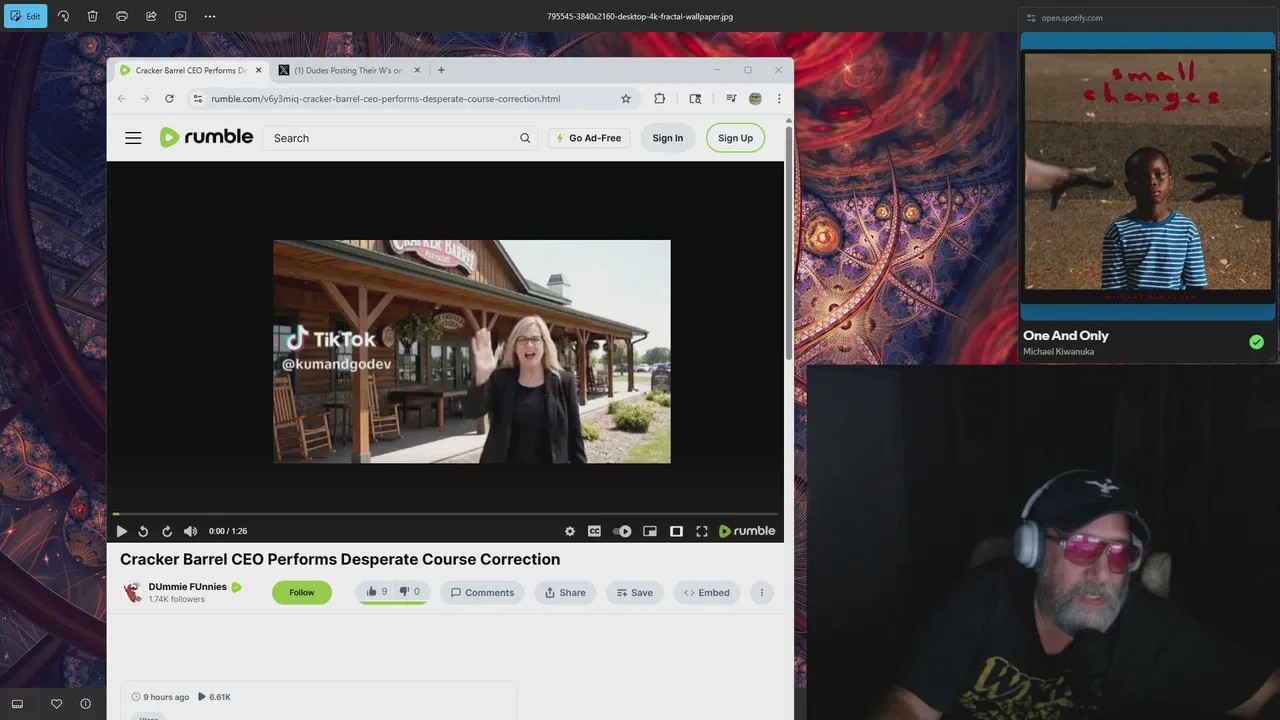Click the Michael Kiwanuka artist name
Viewport: 1280px width, 720px height.
pyautogui.click(x=1058, y=352)
